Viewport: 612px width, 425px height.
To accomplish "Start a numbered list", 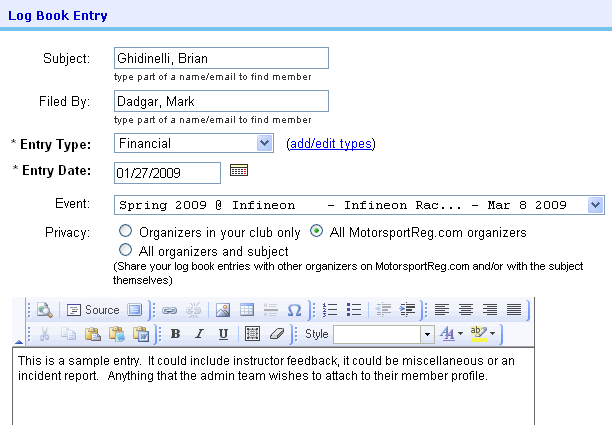I will point(330,310).
